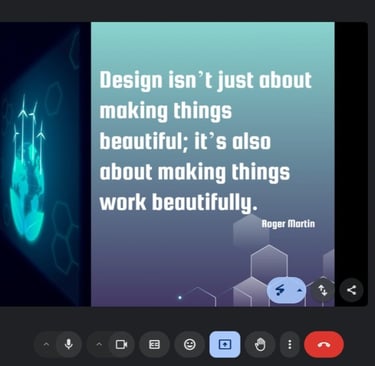Open more options three-dot menu
The image size is (375, 366).
290,344
